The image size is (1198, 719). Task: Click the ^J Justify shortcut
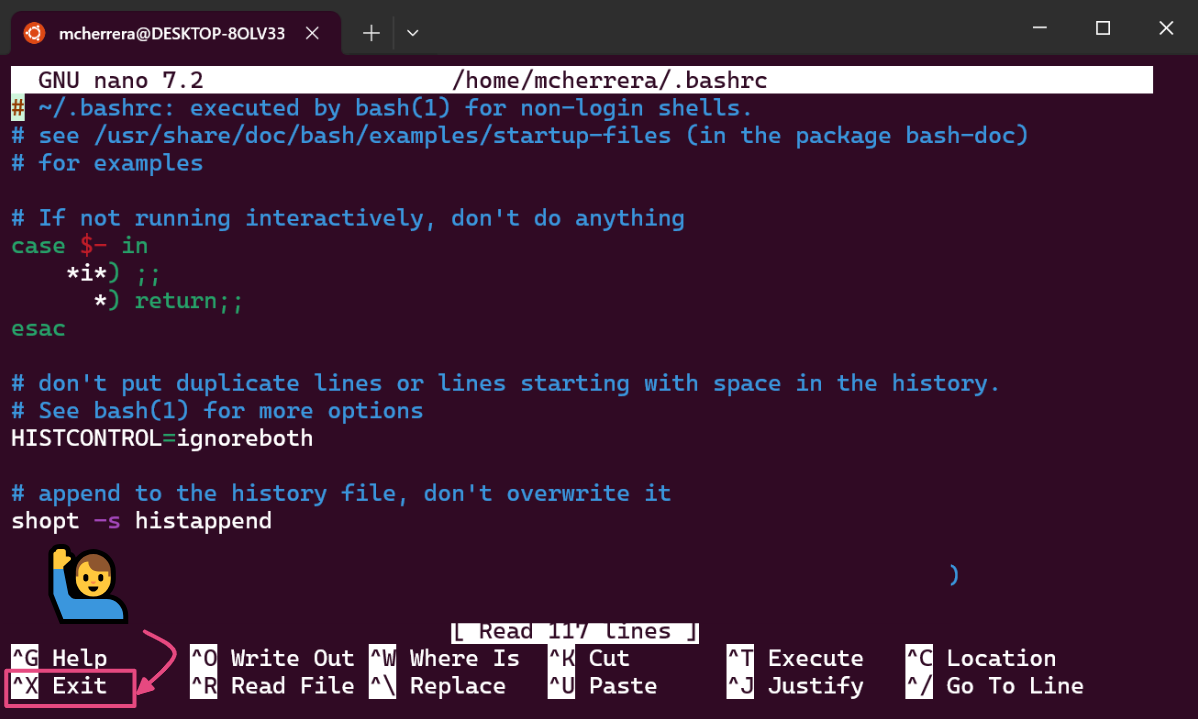(795, 686)
